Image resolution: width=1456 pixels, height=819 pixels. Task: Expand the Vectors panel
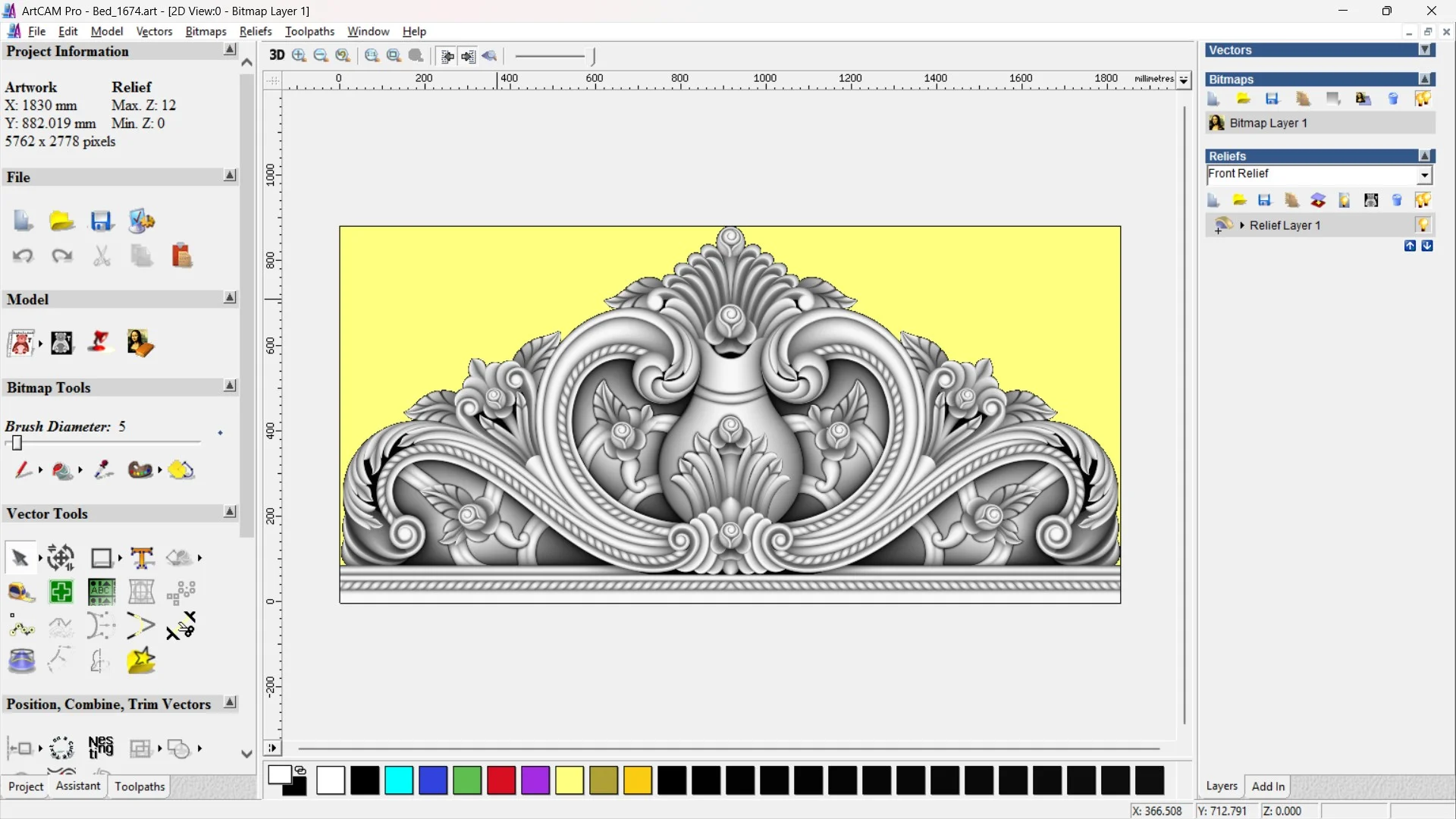pyautogui.click(x=1425, y=50)
